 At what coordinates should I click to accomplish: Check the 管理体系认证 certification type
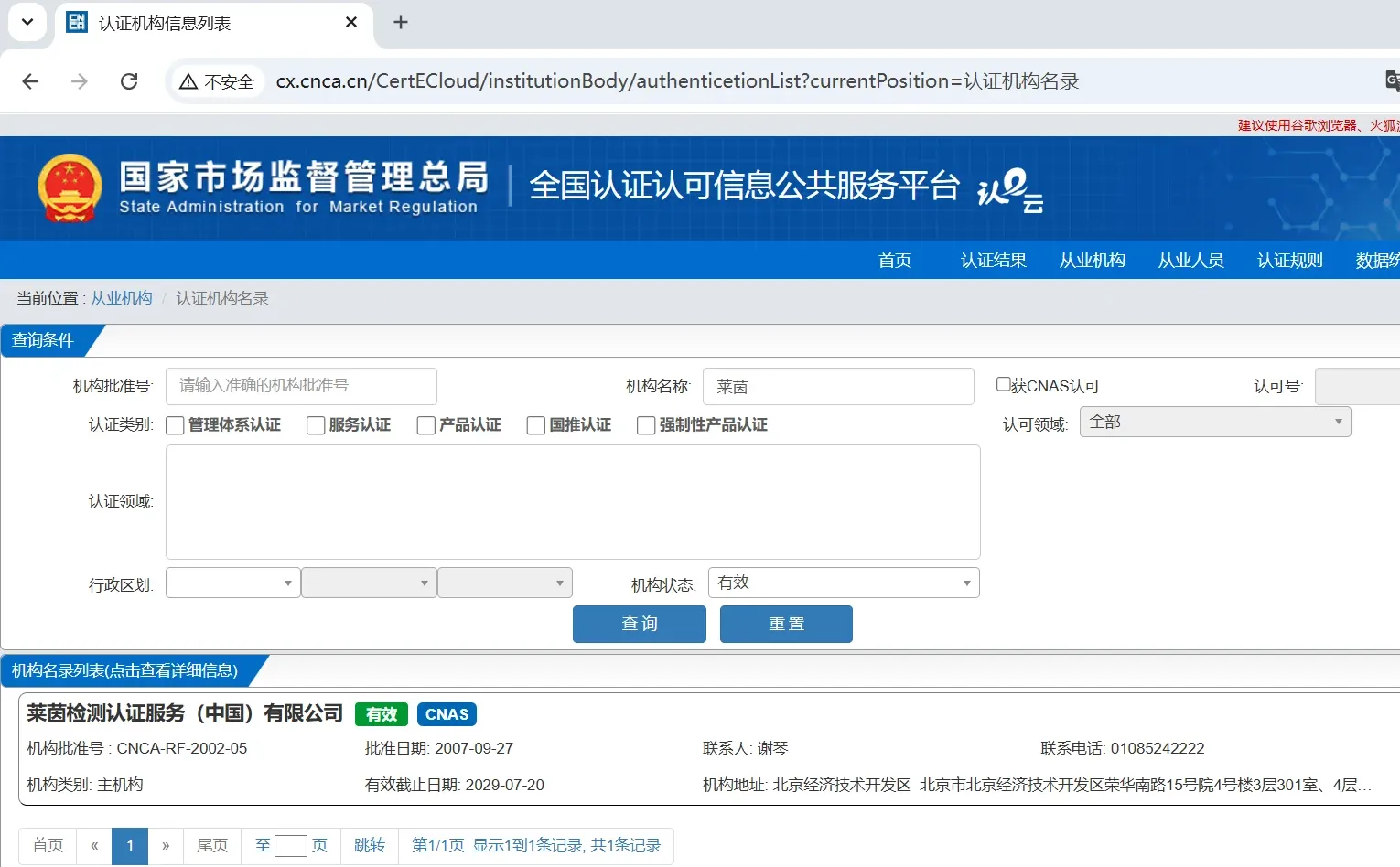click(x=175, y=424)
